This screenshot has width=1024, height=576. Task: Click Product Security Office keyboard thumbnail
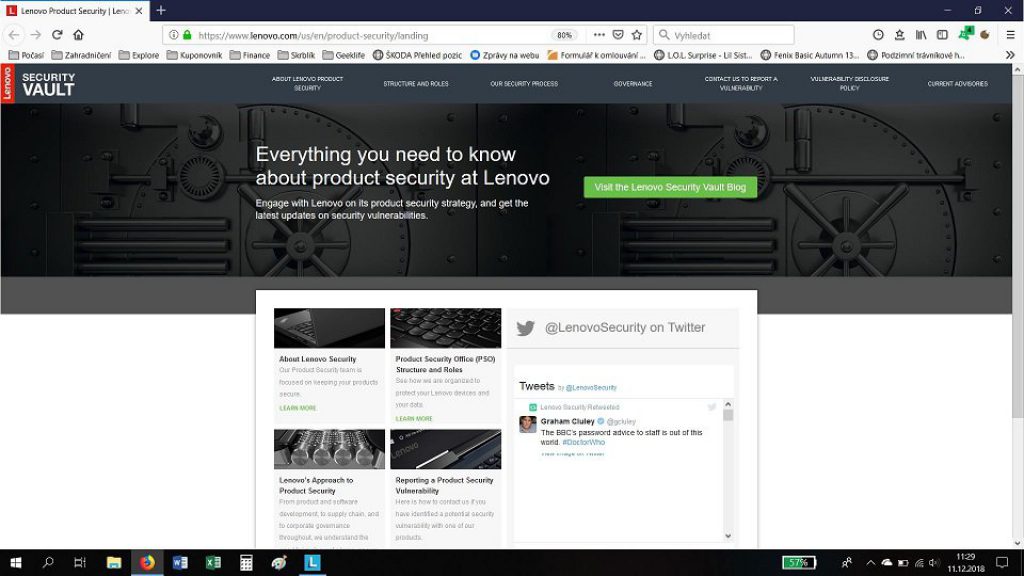445,328
